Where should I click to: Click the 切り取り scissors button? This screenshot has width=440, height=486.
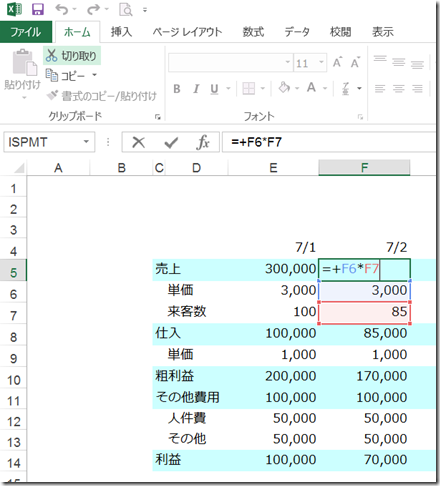[x=72, y=56]
